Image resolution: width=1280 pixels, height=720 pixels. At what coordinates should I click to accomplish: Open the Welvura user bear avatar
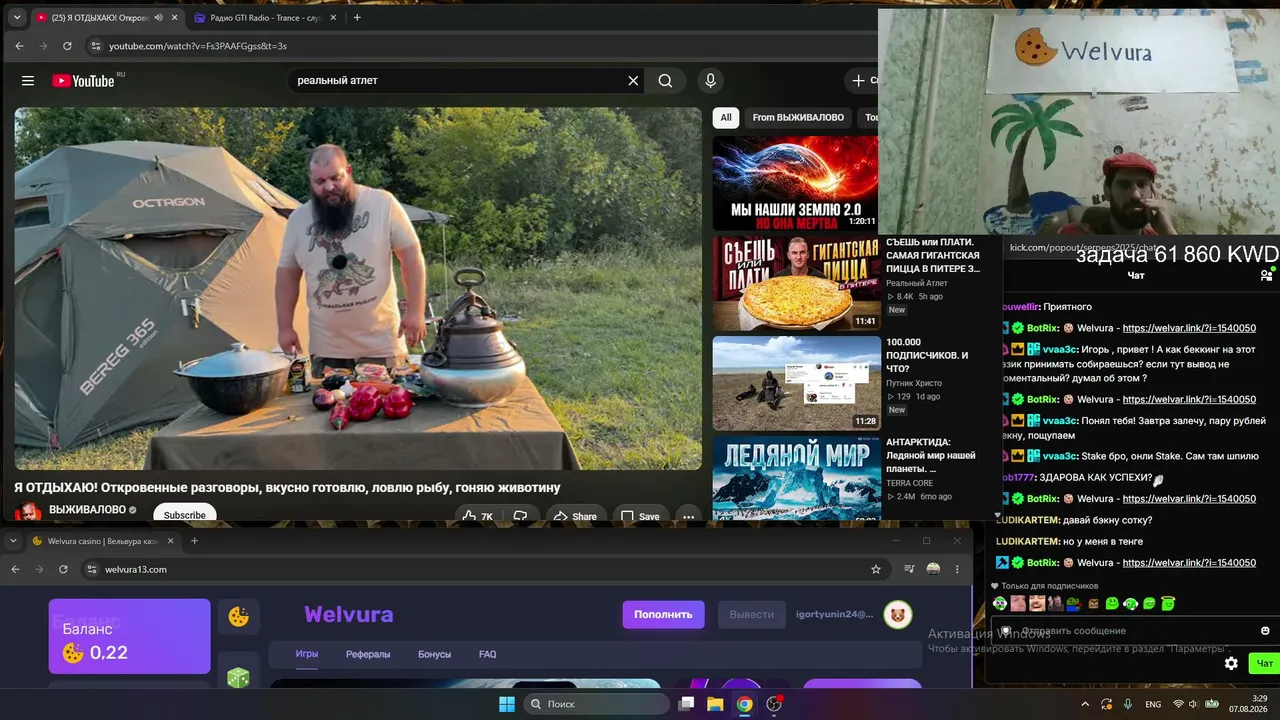pyautogui.click(x=898, y=615)
